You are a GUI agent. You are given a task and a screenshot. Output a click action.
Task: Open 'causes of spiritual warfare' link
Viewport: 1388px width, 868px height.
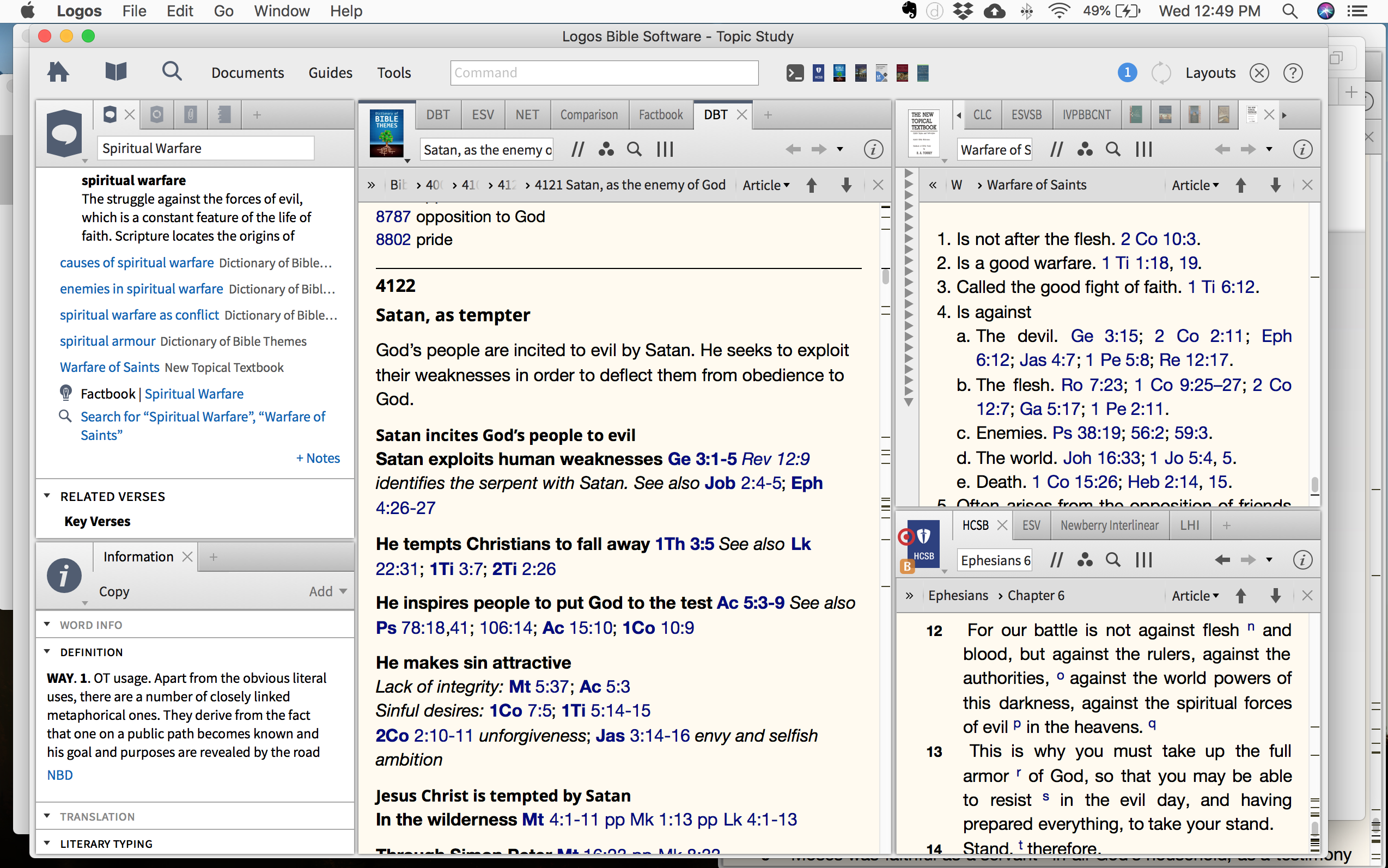coord(137,263)
